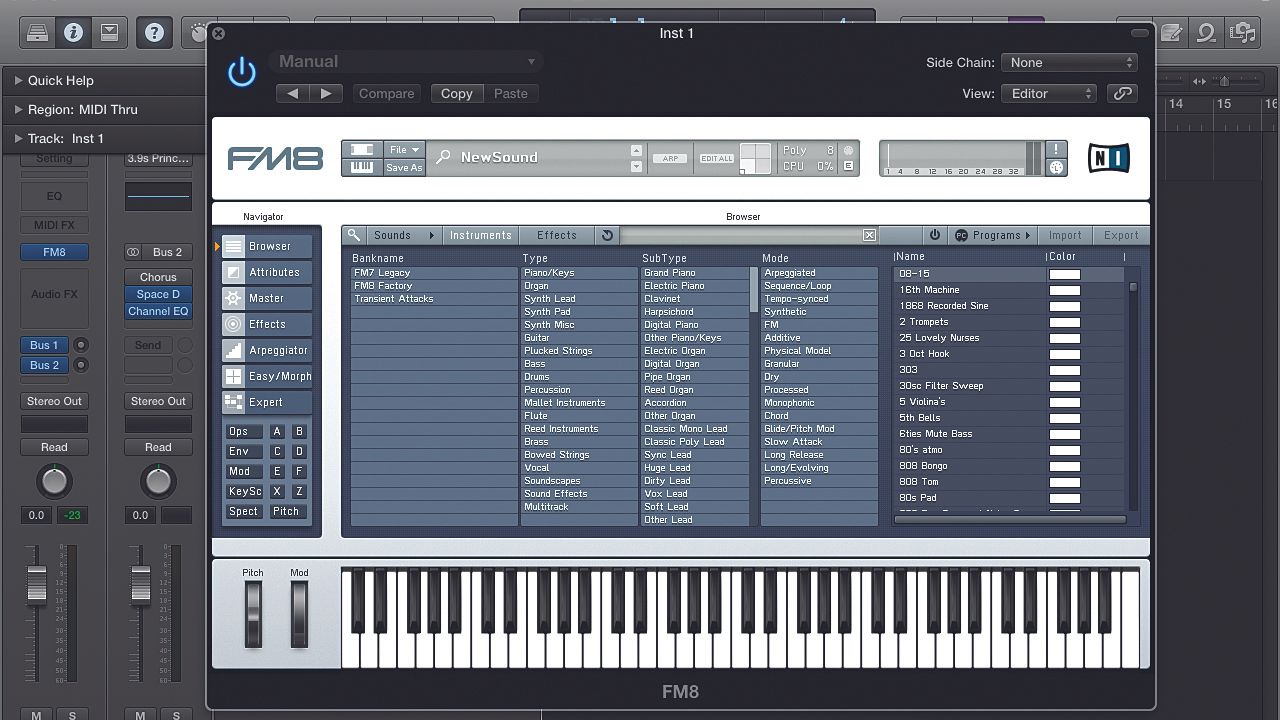The height and width of the screenshot is (720, 1280).
Task: Click the browser power icon left of Programs
Action: 935,235
